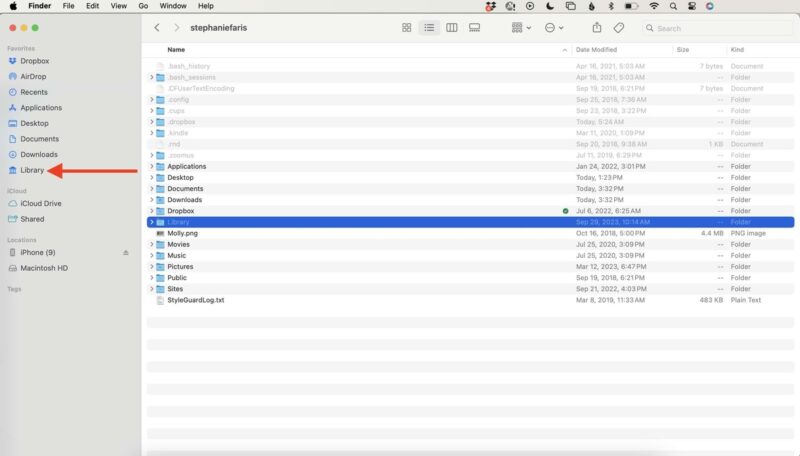Click the Do Not Disturb moon icon
Viewport: 800px width, 456px height.
click(x=549, y=6)
